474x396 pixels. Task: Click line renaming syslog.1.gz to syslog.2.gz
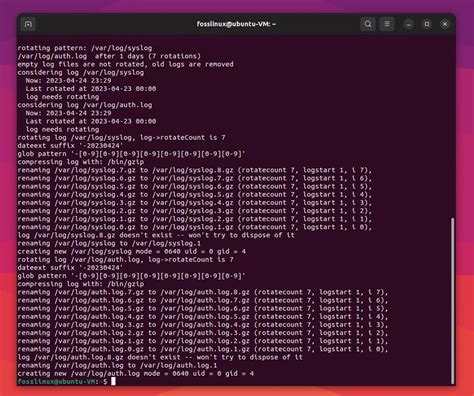click(x=195, y=219)
